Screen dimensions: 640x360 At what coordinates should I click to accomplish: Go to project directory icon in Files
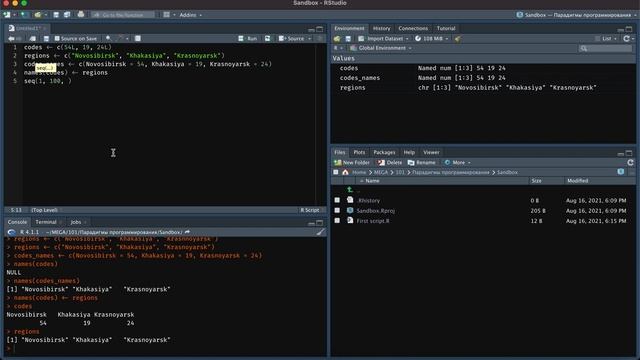(621, 172)
